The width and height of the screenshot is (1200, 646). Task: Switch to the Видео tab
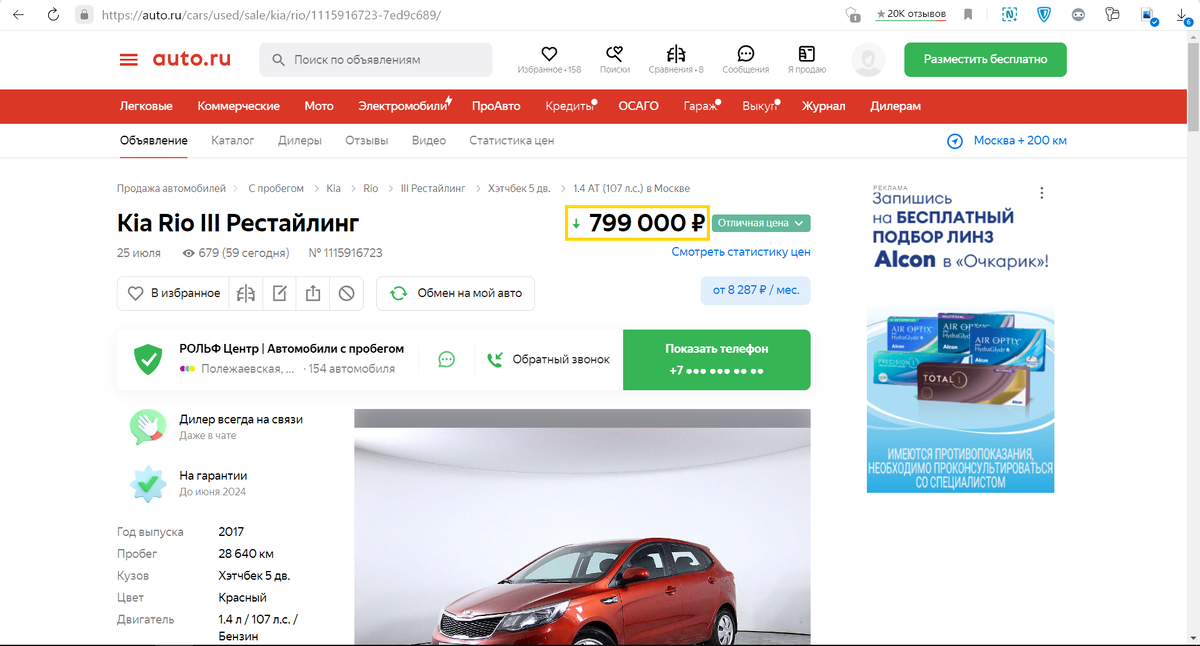tap(429, 141)
